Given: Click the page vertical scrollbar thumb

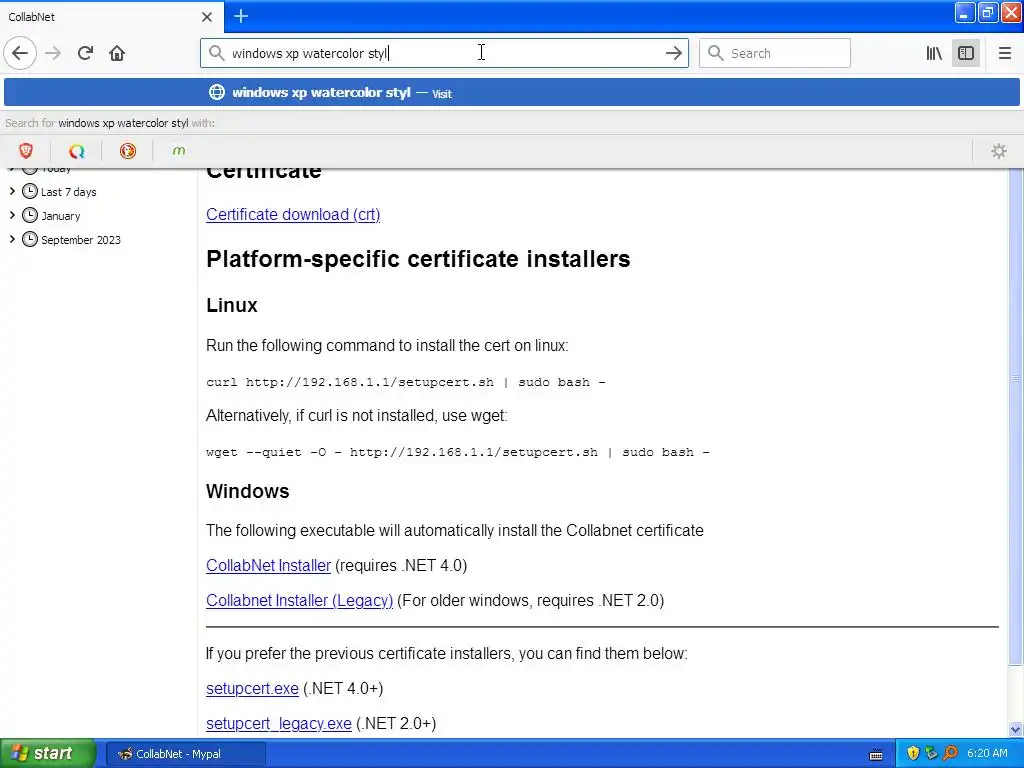Looking at the screenshot, I should [x=1015, y=415].
